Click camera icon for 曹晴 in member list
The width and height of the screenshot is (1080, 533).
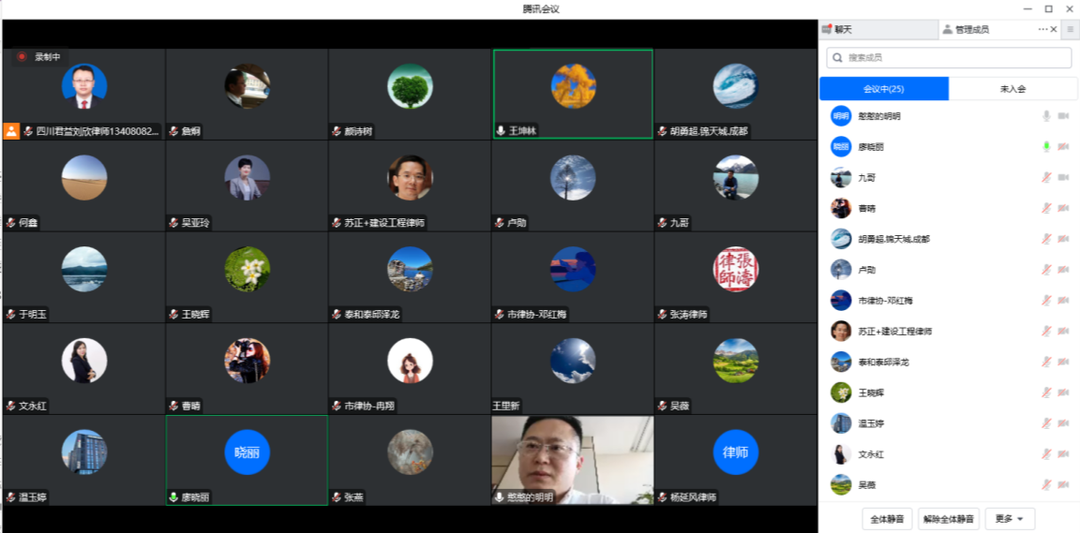click(1063, 208)
